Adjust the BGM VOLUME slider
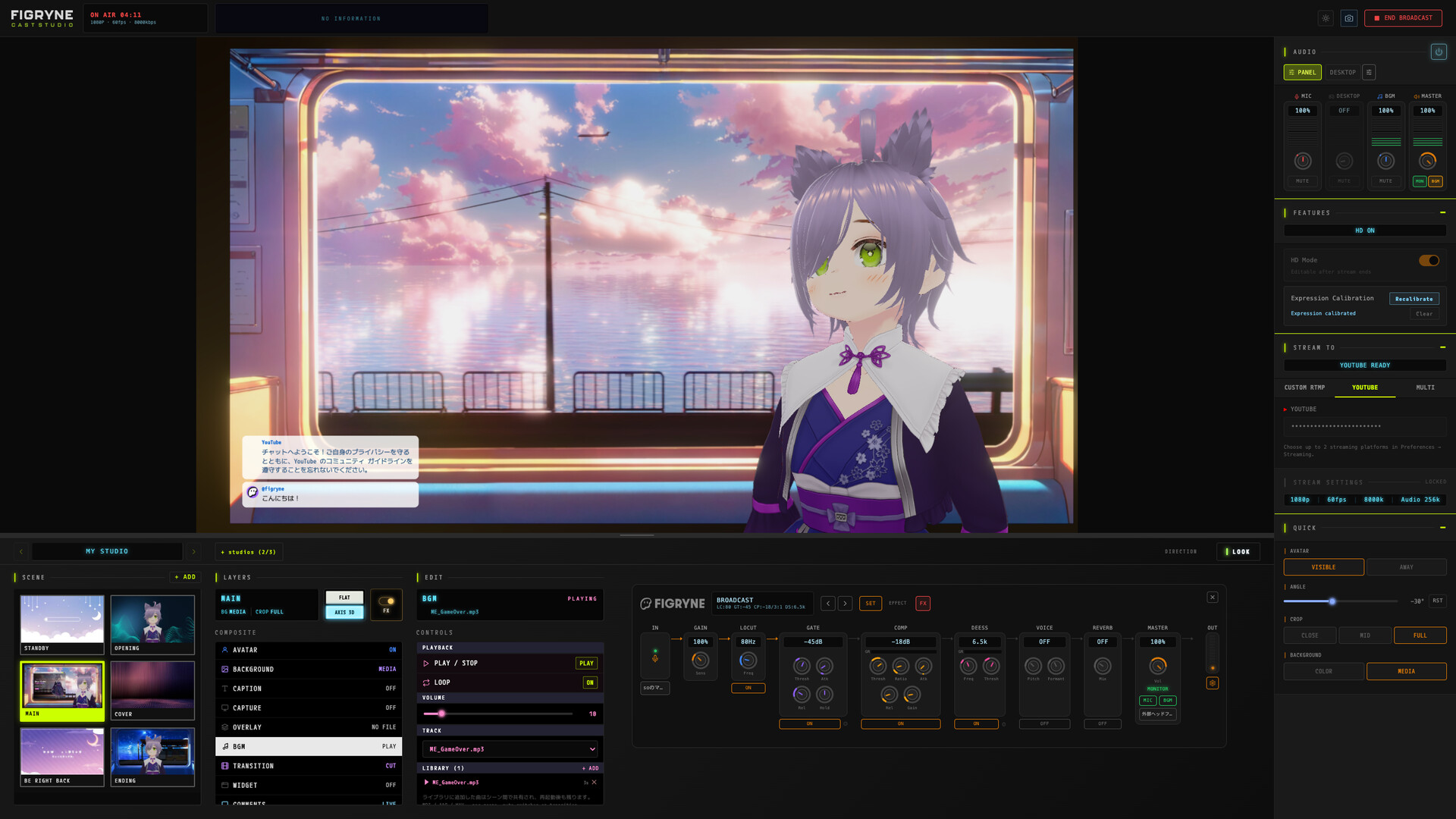The image size is (1456, 819). coord(498,714)
